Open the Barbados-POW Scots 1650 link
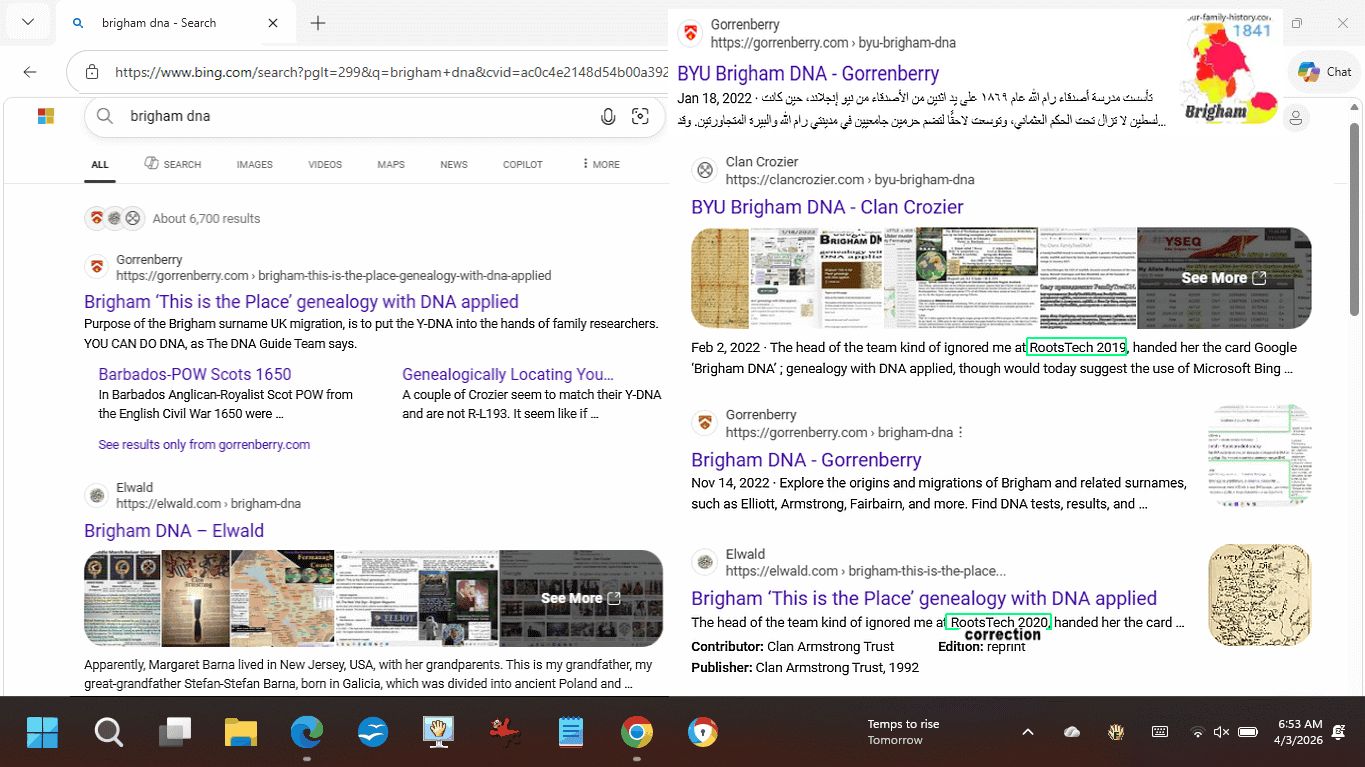Screen dimensions: 1365x767 click(x=195, y=374)
